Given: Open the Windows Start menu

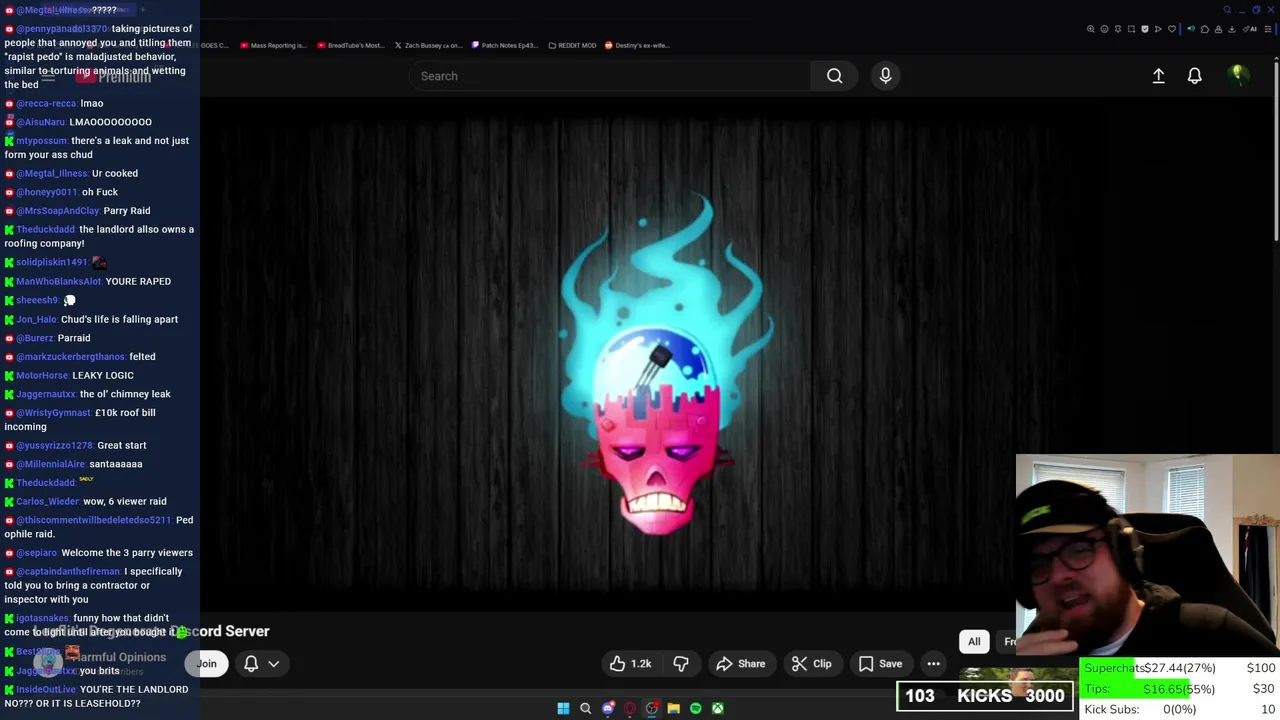Looking at the screenshot, I should tap(563, 708).
